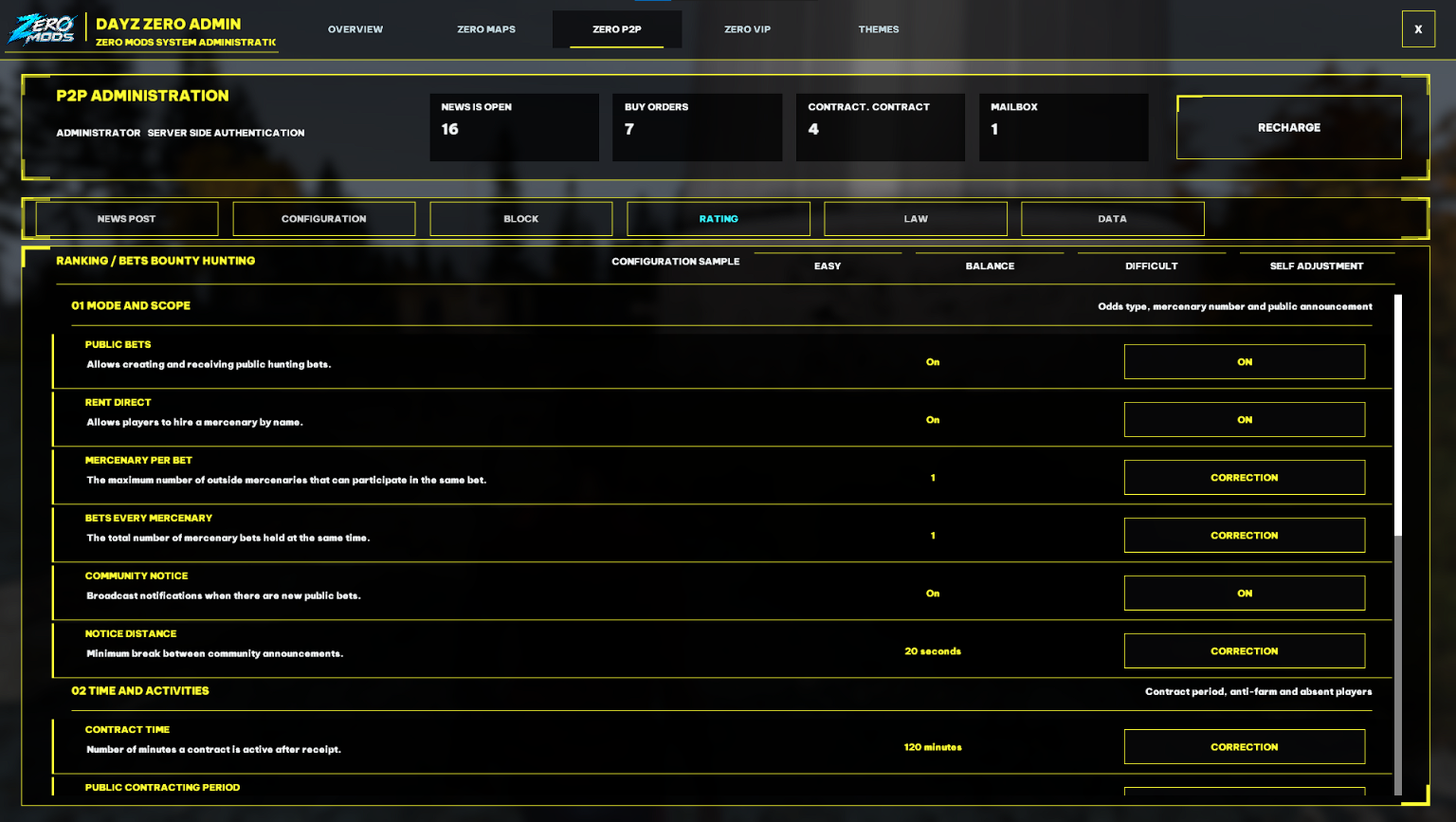The height and width of the screenshot is (822, 1456).
Task: Click CORRECTION for Contract Time
Action: click(1245, 747)
